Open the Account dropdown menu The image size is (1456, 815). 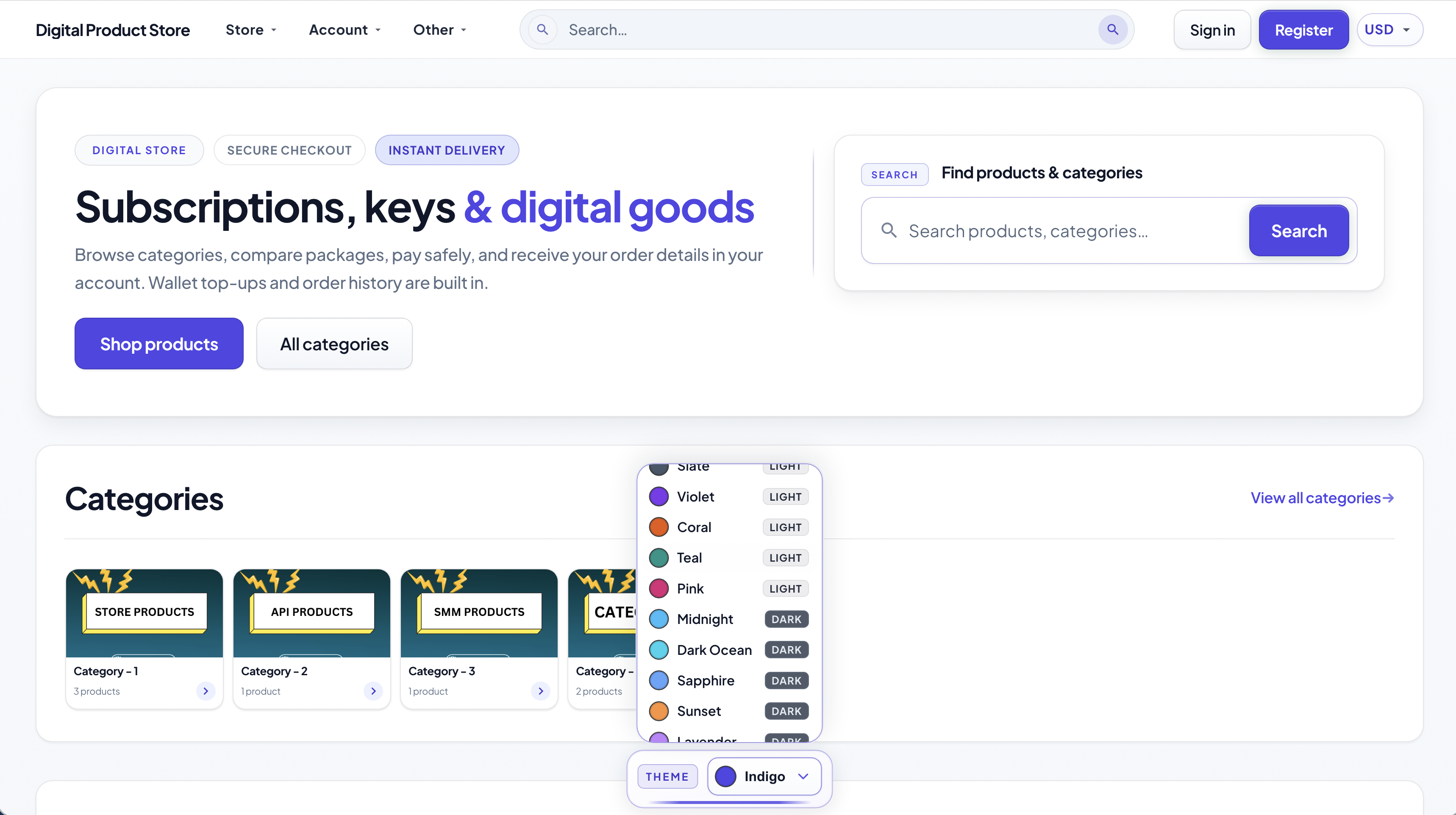tap(345, 30)
